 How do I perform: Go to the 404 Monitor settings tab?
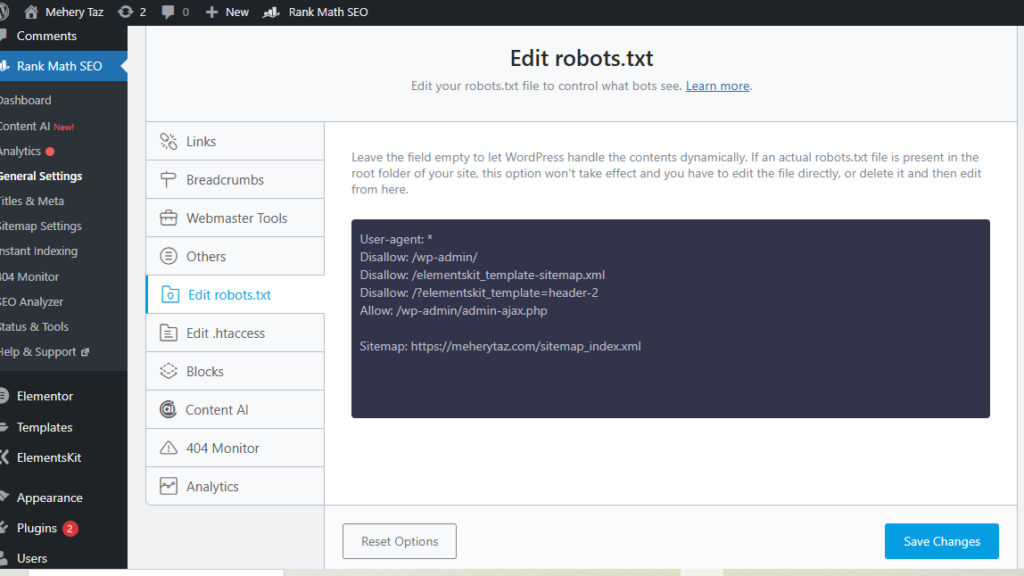coord(235,448)
